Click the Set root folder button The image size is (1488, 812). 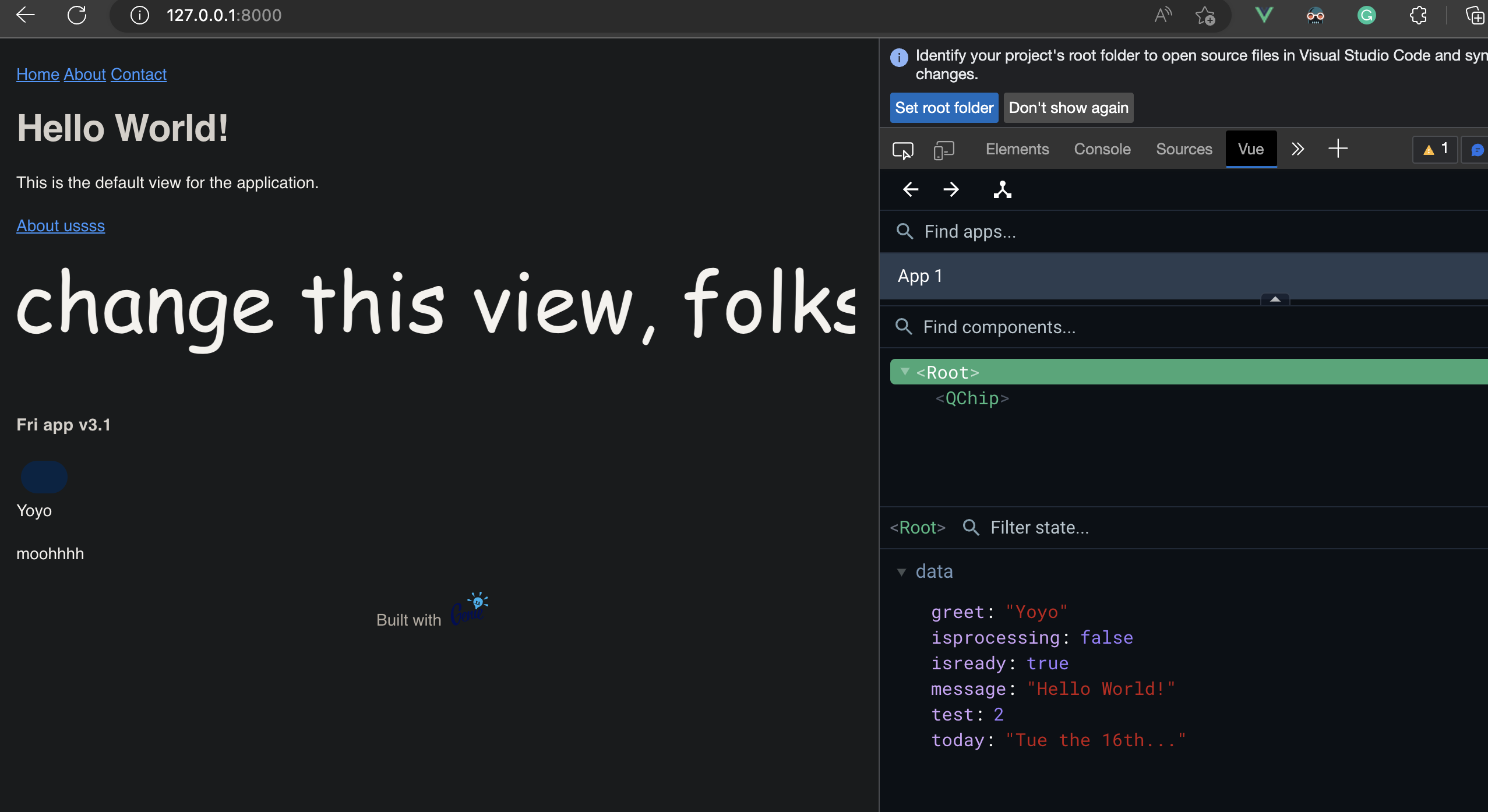[944, 108]
